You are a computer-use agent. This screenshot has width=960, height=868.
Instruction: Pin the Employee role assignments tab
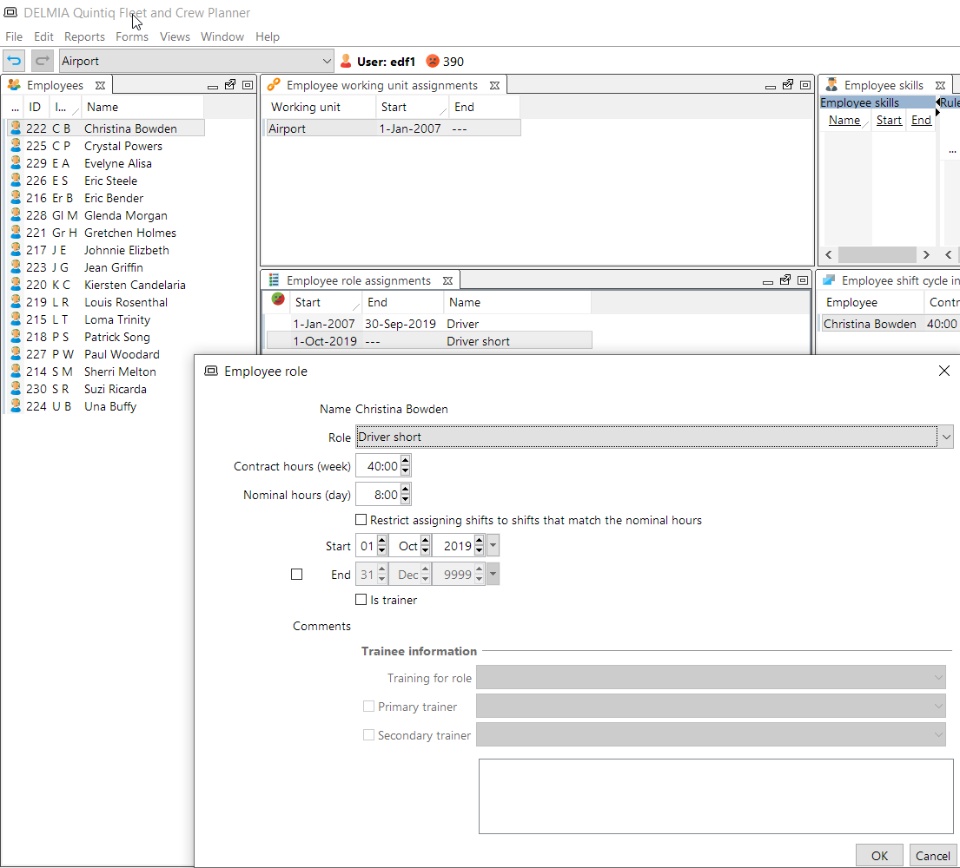448,281
